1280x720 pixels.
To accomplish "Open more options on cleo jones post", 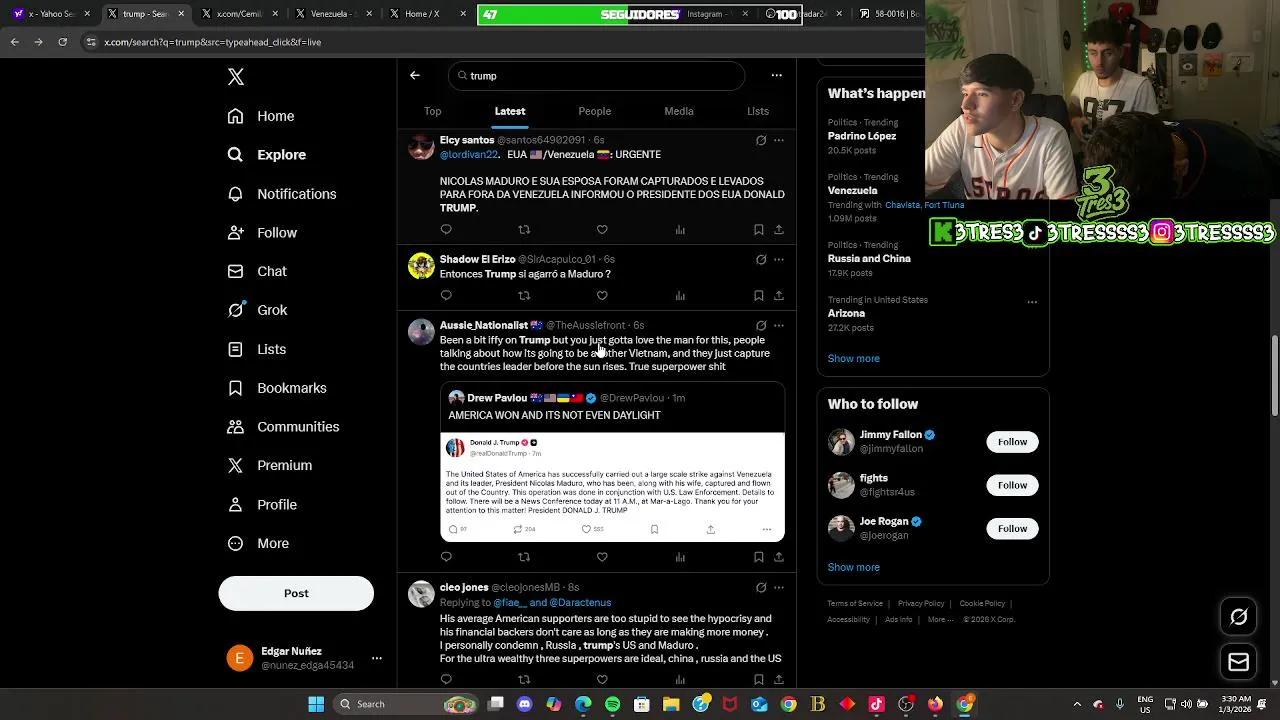I will pos(779,588).
